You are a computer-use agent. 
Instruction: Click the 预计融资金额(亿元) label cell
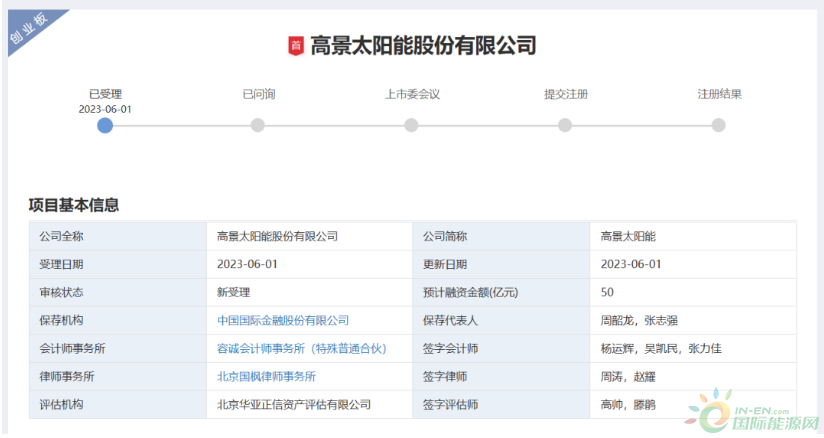[x=501, y=292]
